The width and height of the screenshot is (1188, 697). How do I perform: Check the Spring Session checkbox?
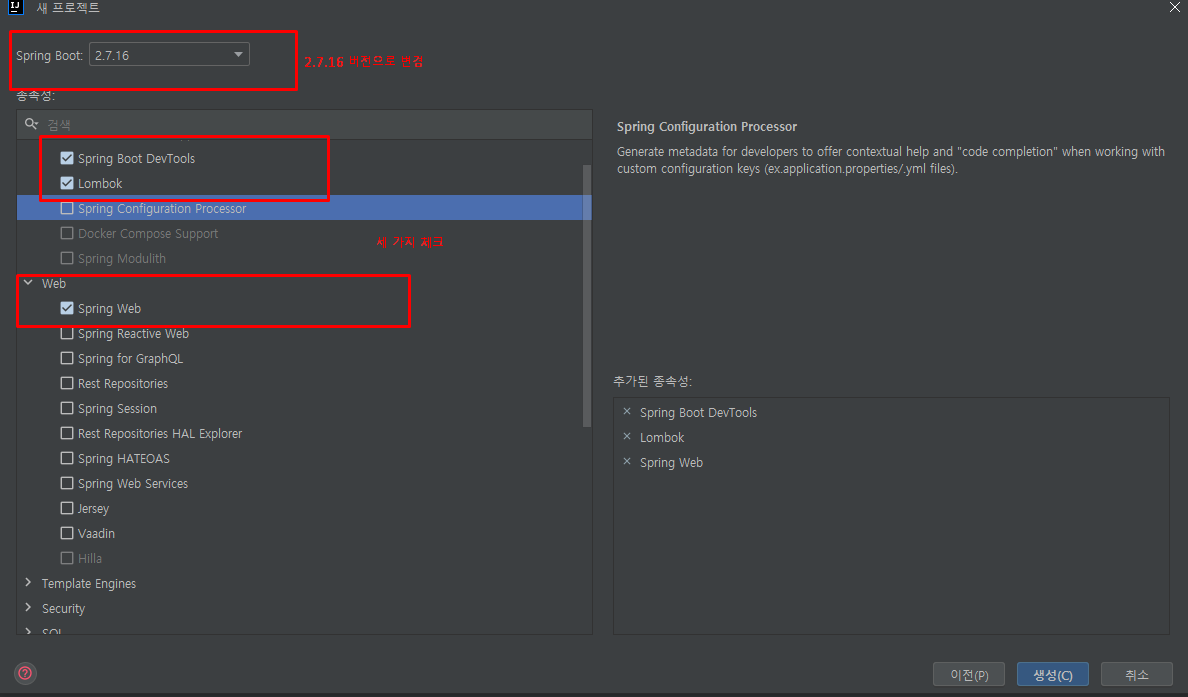(67, 408)
